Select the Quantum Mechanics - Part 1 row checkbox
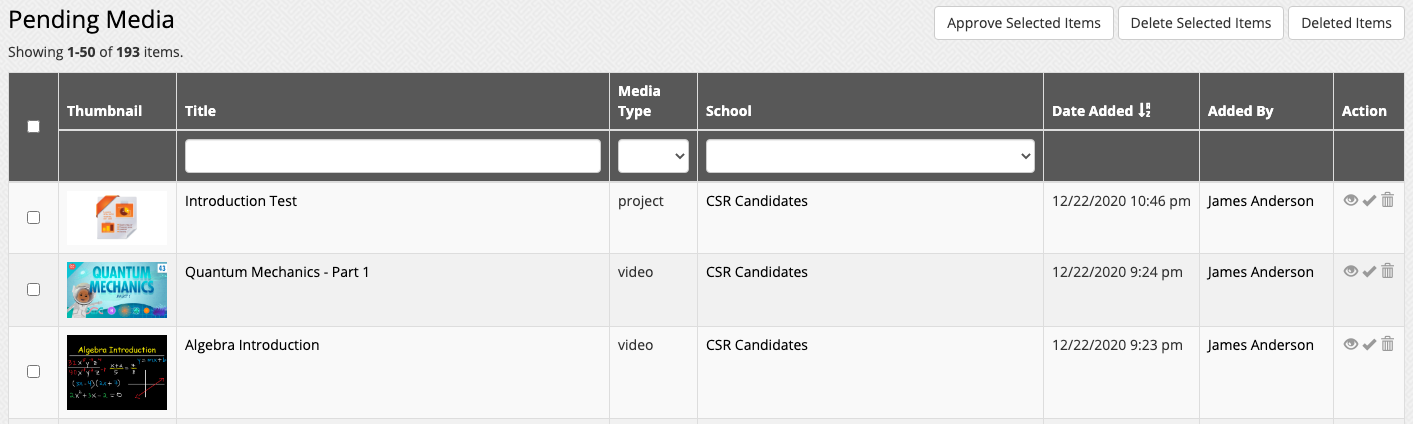 pos(33,289)
